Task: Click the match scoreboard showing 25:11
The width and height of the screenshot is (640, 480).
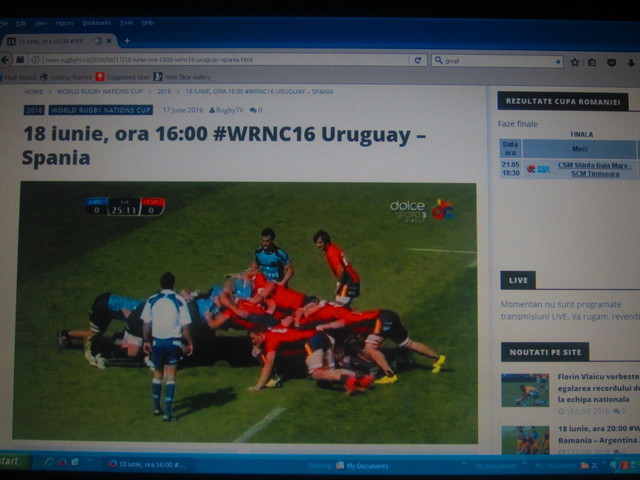Action: (124, 207)
